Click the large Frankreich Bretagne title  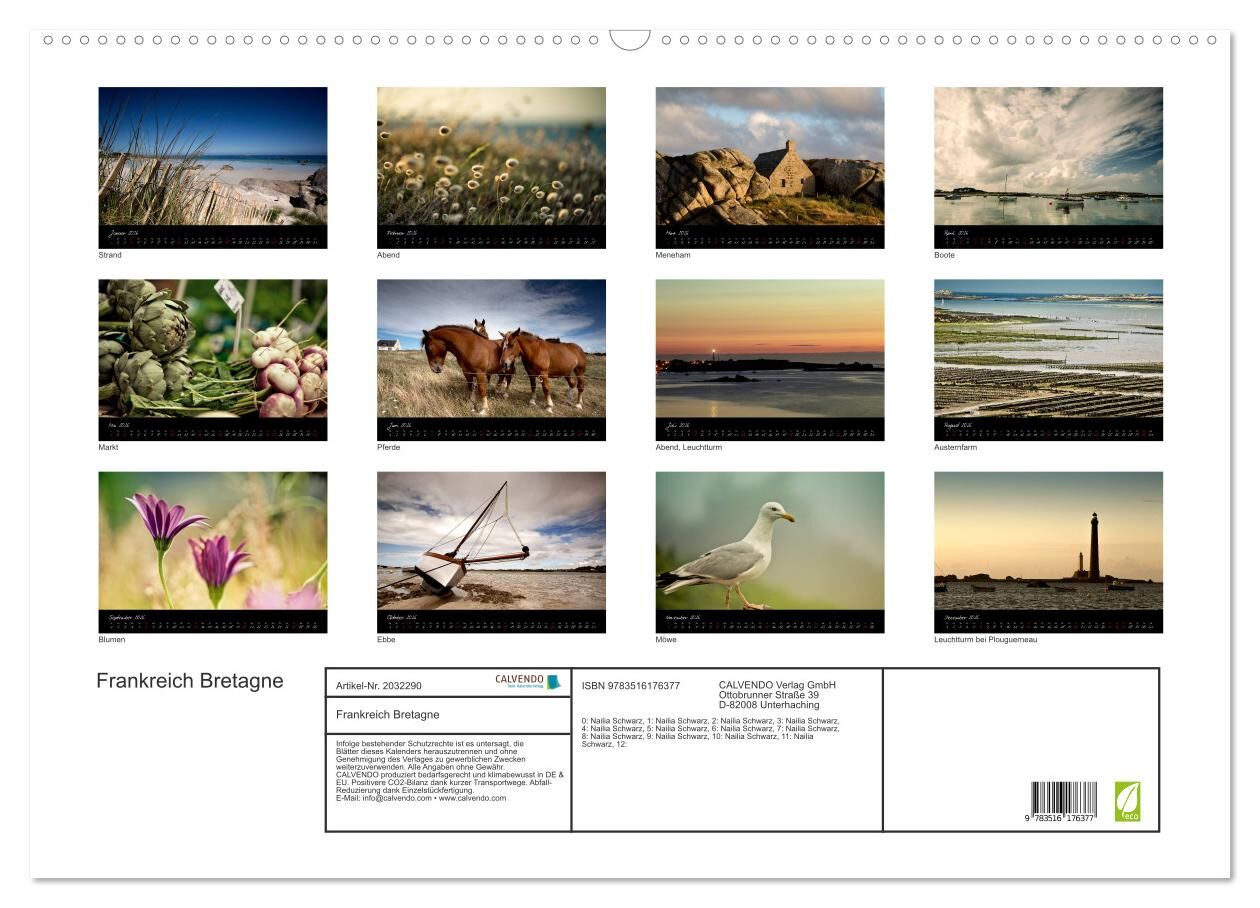[x=190, y=681]
